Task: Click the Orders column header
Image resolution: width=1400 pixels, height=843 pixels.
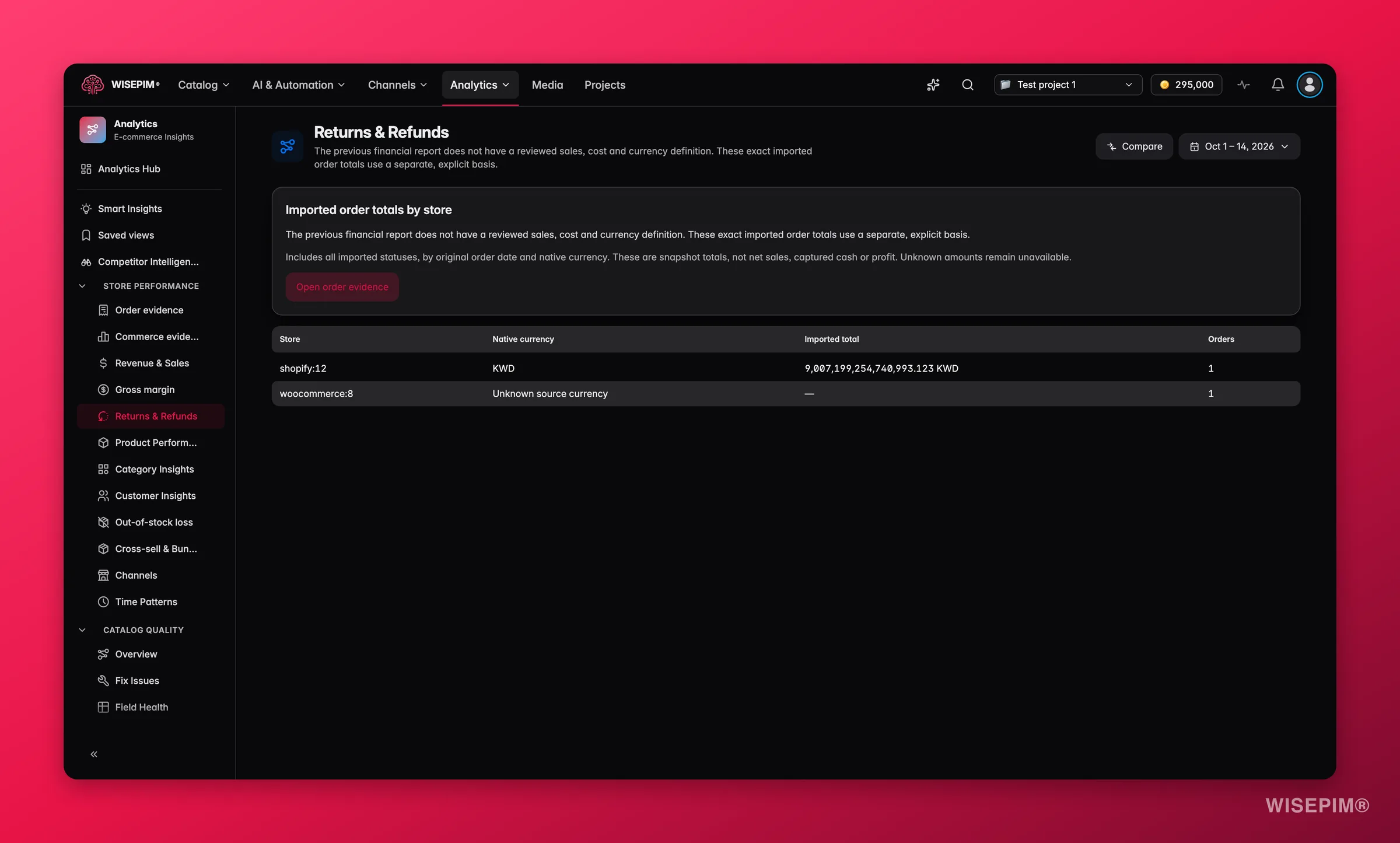Action: tap(1220, 339)
